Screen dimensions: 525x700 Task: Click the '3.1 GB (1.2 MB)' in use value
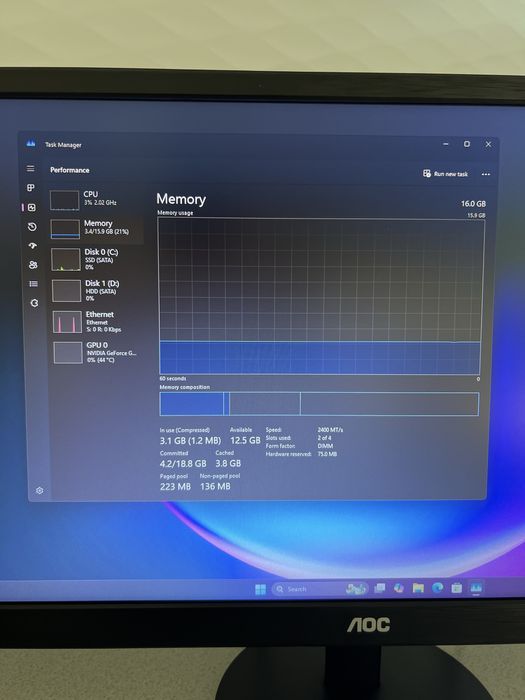coord(190,441)
